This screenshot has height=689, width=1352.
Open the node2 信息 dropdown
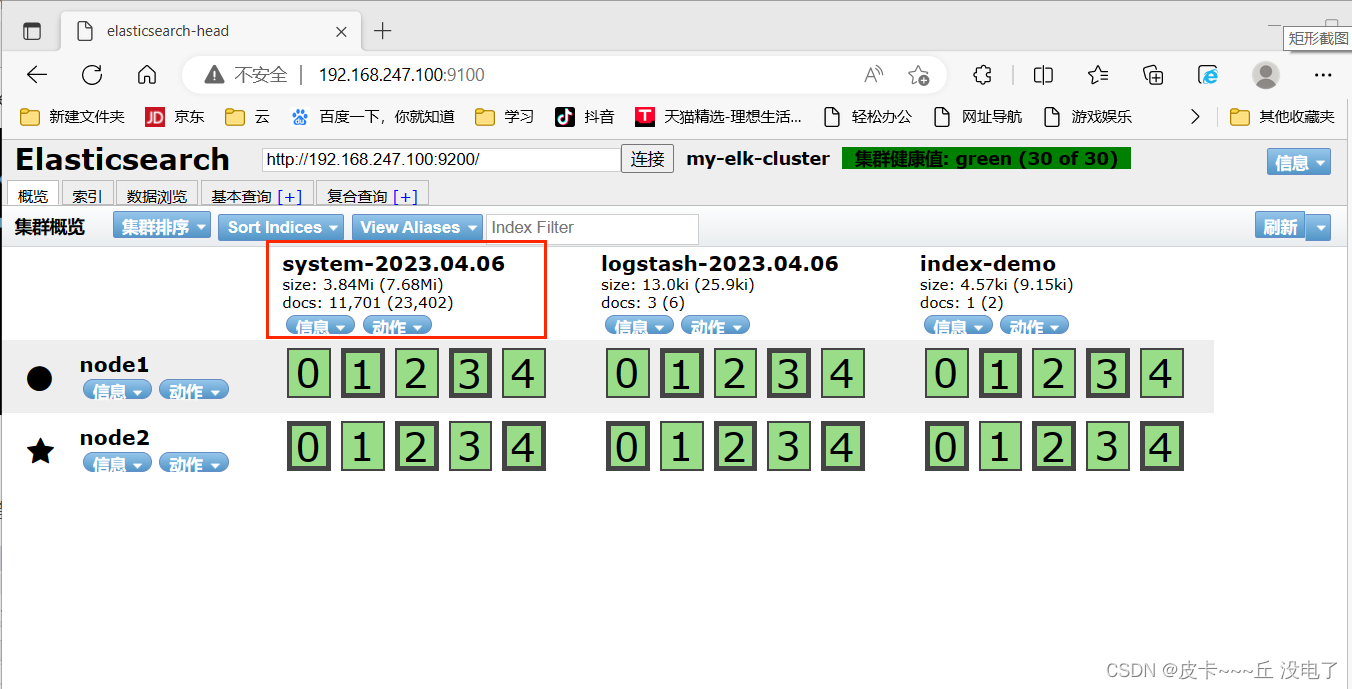click(117, 463)
